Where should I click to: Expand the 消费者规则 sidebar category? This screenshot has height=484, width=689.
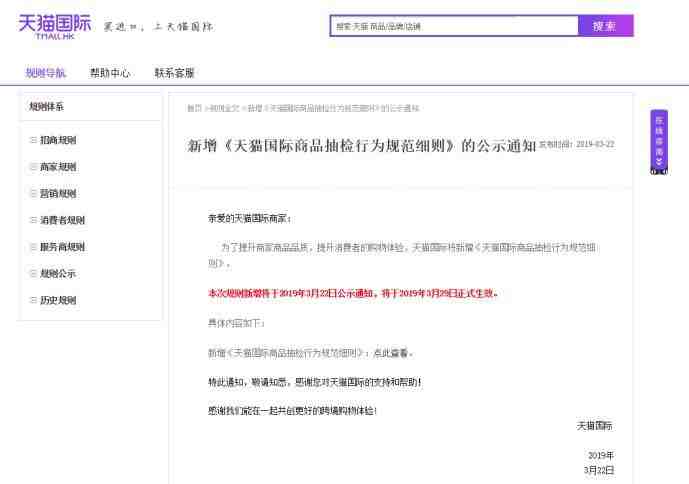(x=58, y=220)
